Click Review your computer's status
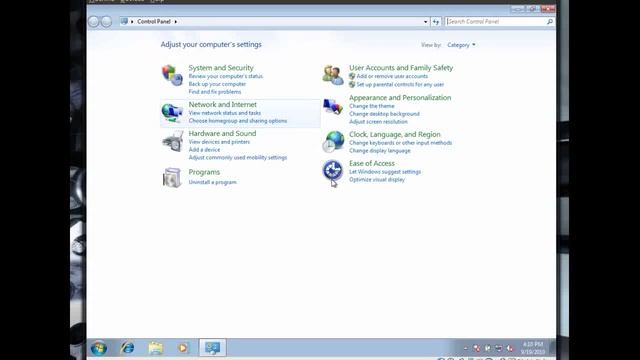 [x=226, y=76]
